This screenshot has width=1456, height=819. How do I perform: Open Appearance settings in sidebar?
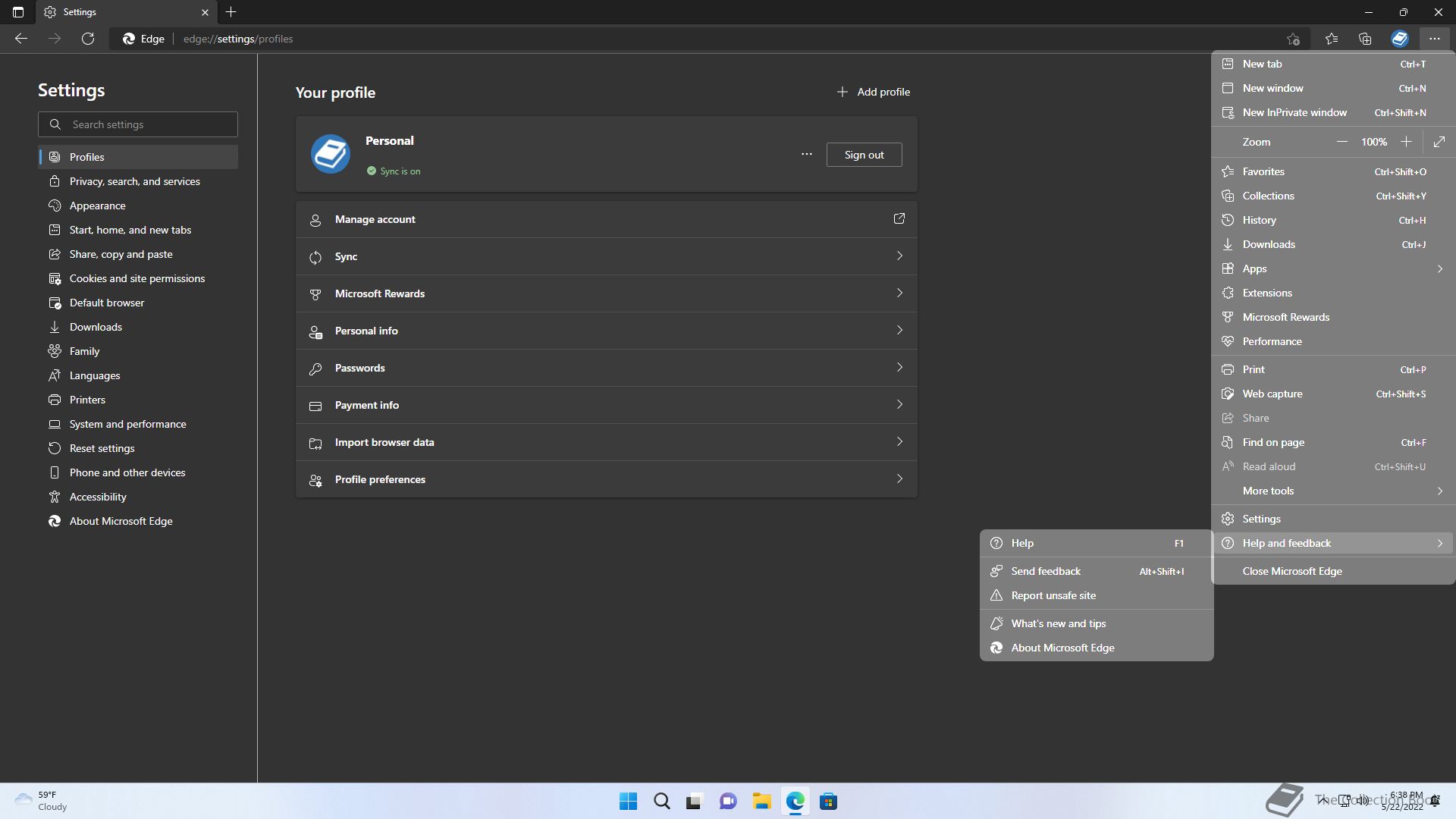click(138, 206)
